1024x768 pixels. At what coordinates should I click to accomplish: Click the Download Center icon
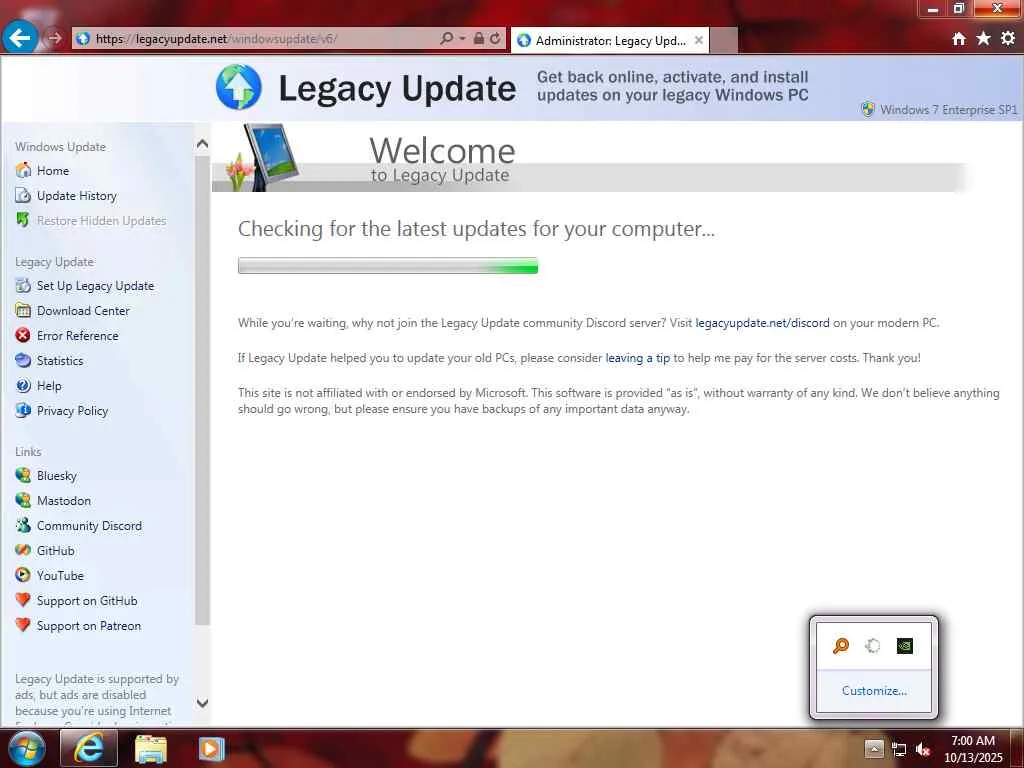click(23, 310)
